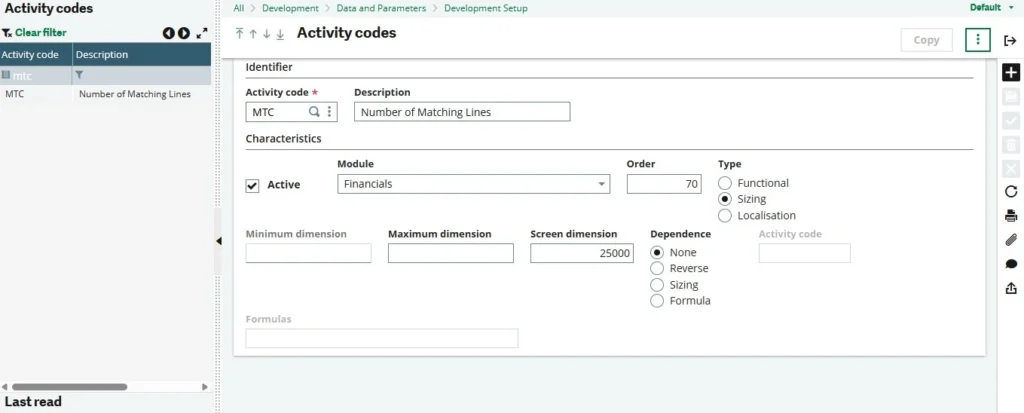Click the horizontal list scrollbar

69,387
